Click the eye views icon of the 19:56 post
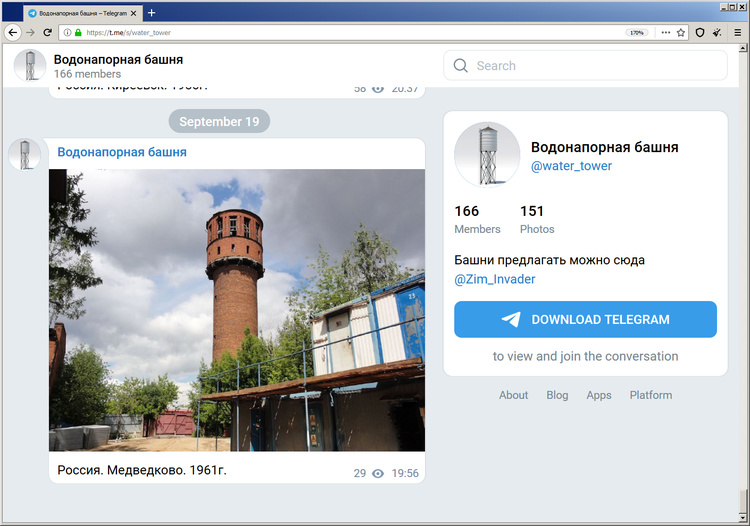The height and width of the screenshot is (526, 750). click(377, 473)
